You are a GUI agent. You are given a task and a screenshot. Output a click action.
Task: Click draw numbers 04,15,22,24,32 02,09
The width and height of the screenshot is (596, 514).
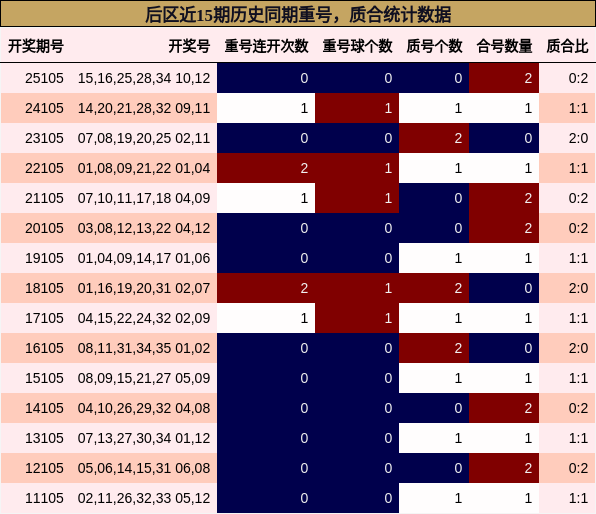click(144, 318)
